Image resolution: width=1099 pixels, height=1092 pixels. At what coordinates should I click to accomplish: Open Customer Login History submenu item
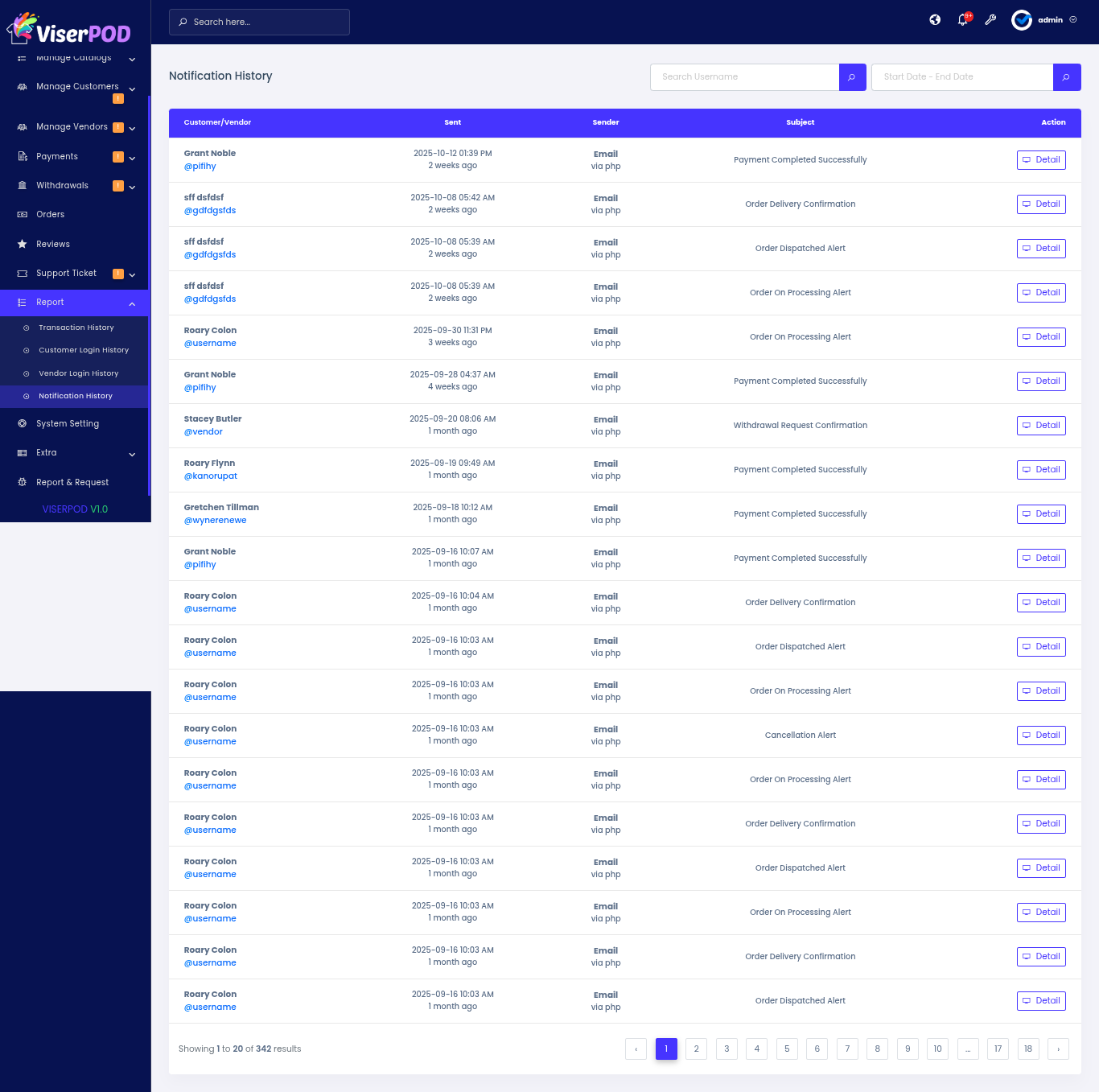(x=84, y=350)
